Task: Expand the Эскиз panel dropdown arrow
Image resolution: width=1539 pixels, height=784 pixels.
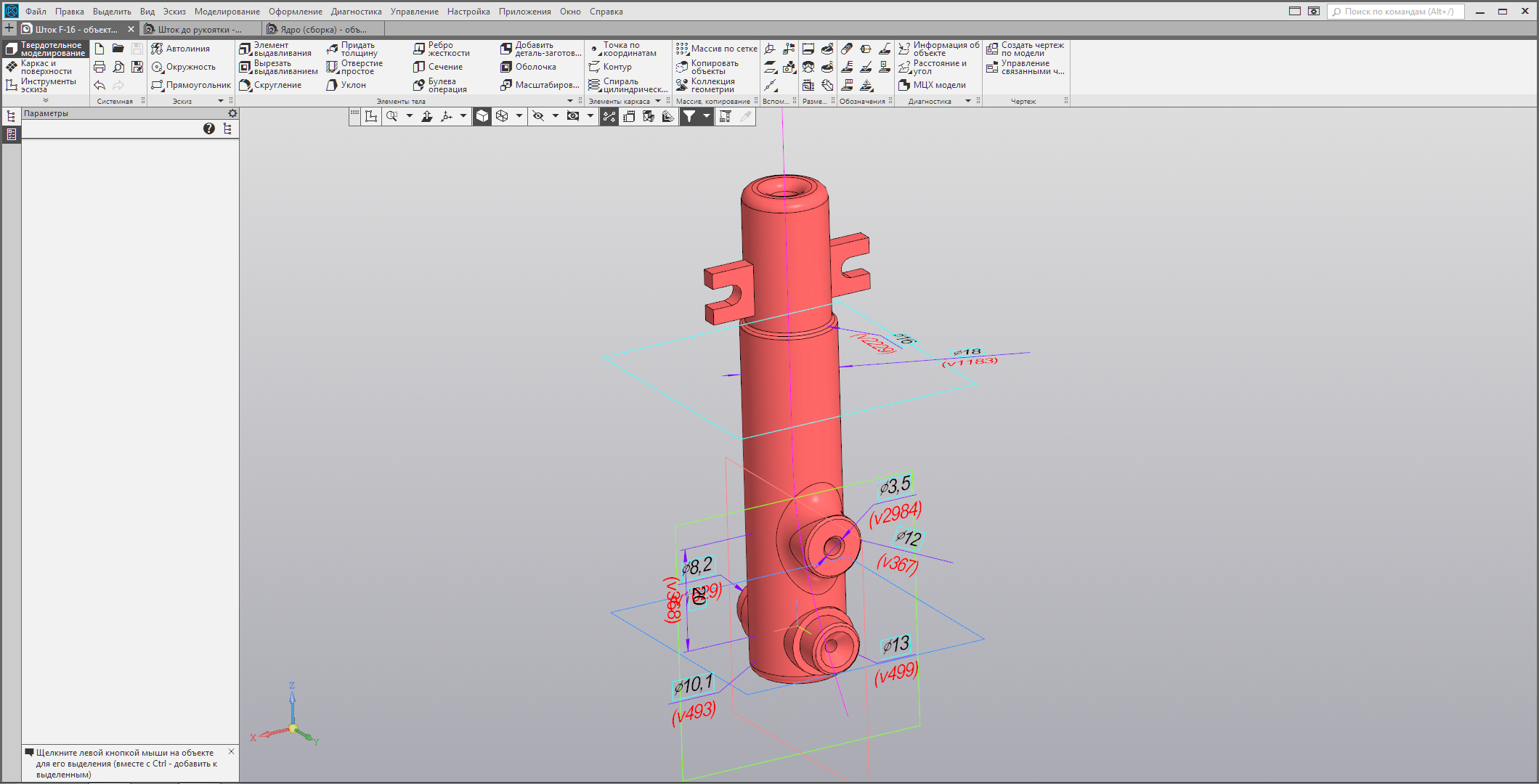Action: pos(221,101)
